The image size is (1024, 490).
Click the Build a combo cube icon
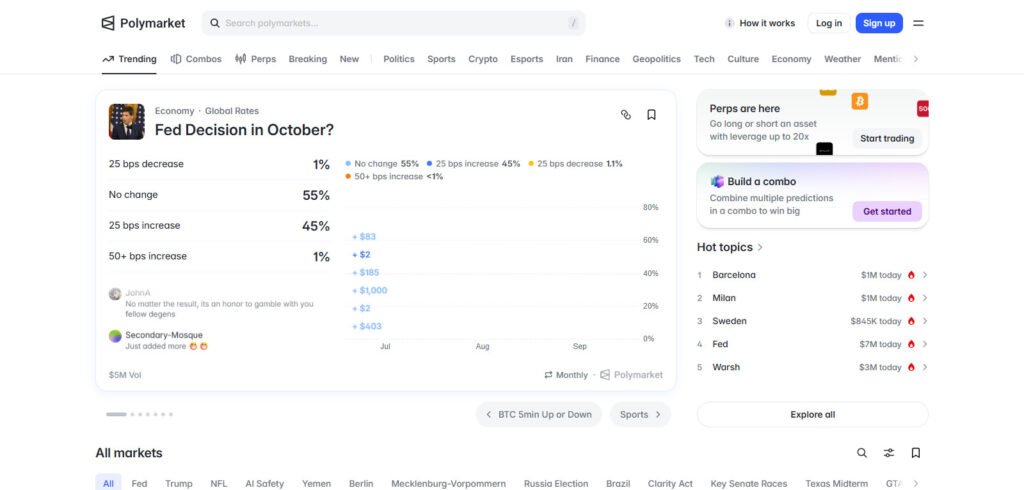717,182
